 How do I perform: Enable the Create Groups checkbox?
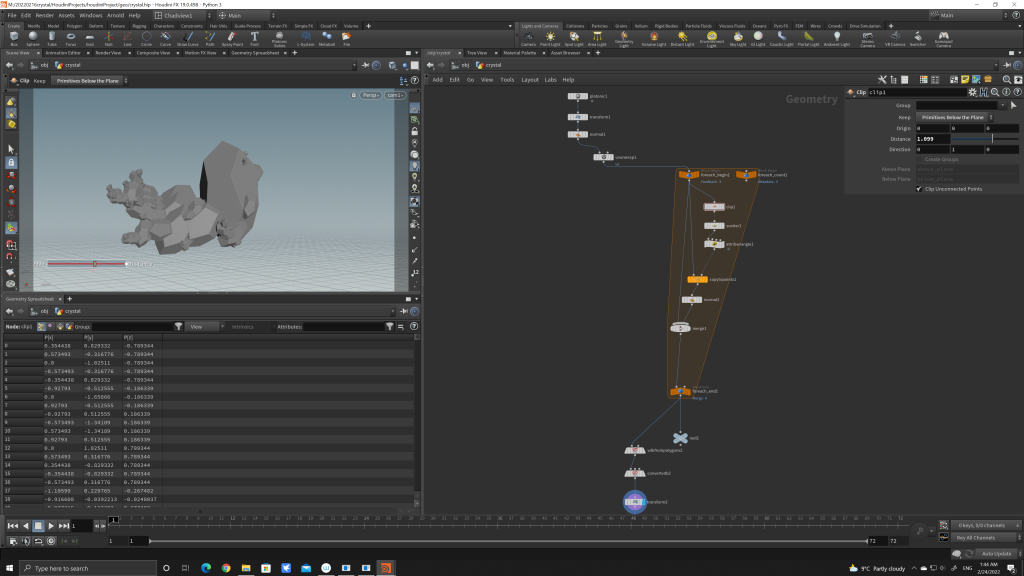click(919, 159)
